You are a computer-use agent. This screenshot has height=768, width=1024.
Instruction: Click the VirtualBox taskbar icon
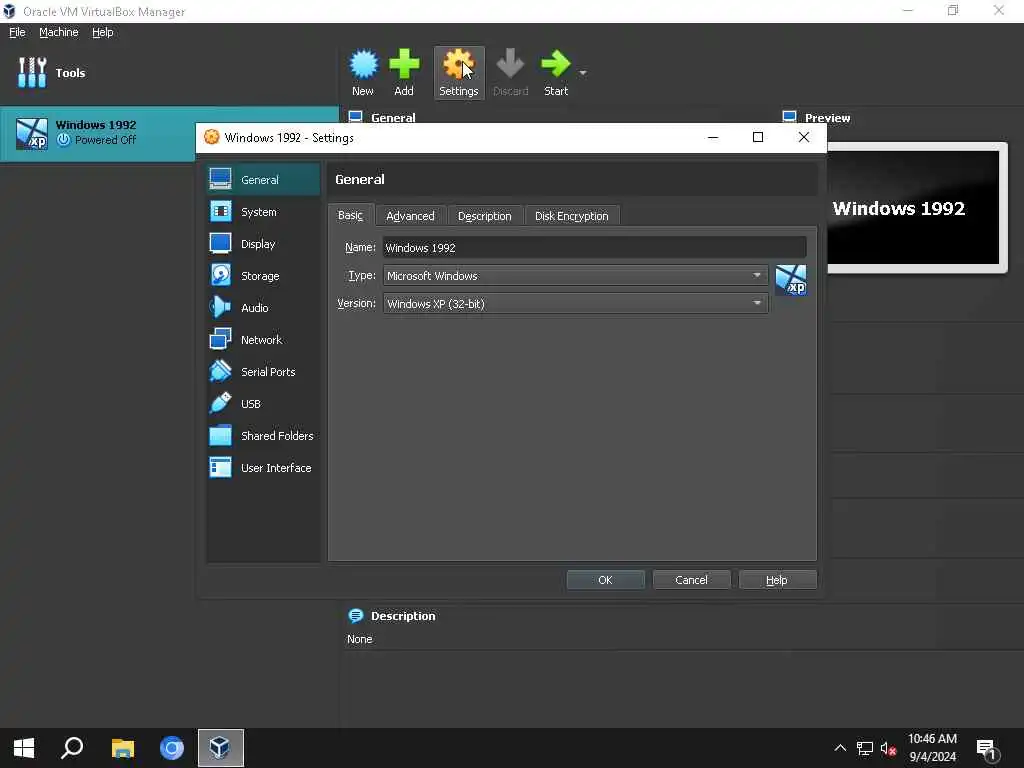point(221,748)
